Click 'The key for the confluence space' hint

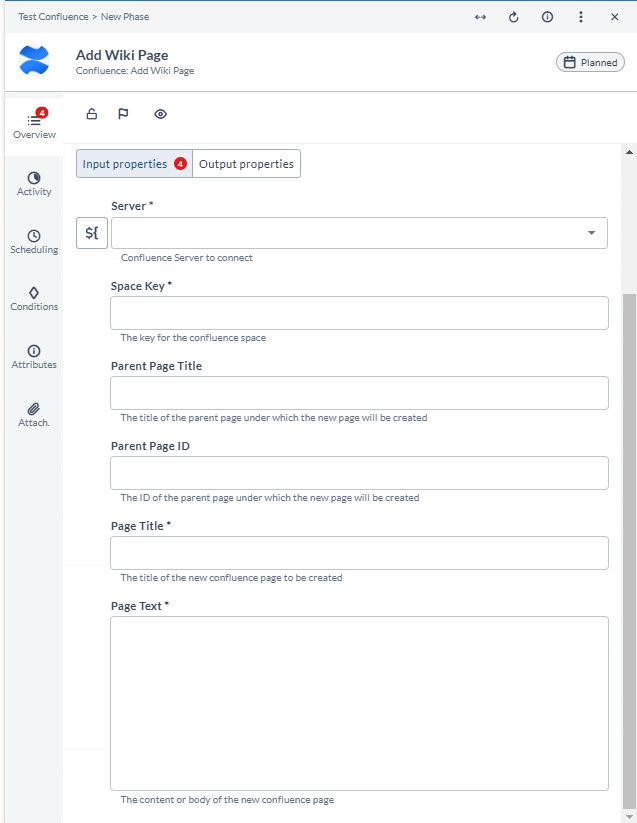coord(193,337)
